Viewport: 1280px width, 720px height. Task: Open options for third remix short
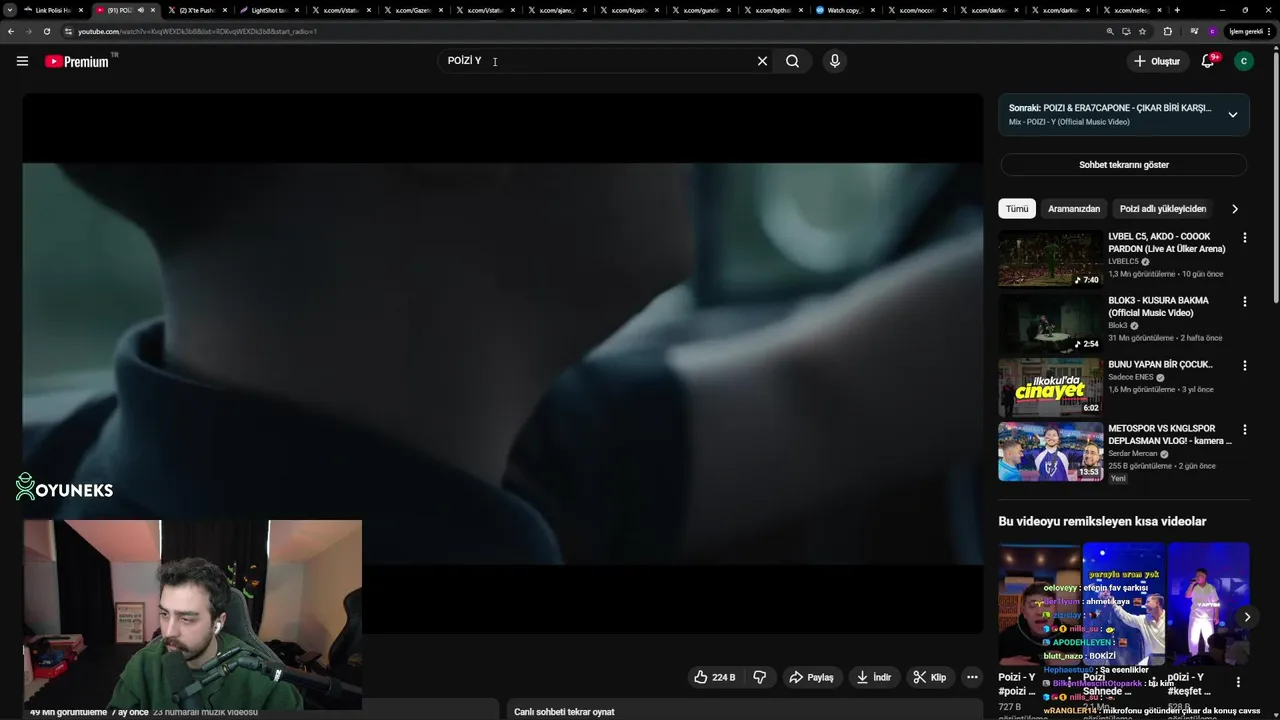pyautogui.click(x=1238, y=682)
